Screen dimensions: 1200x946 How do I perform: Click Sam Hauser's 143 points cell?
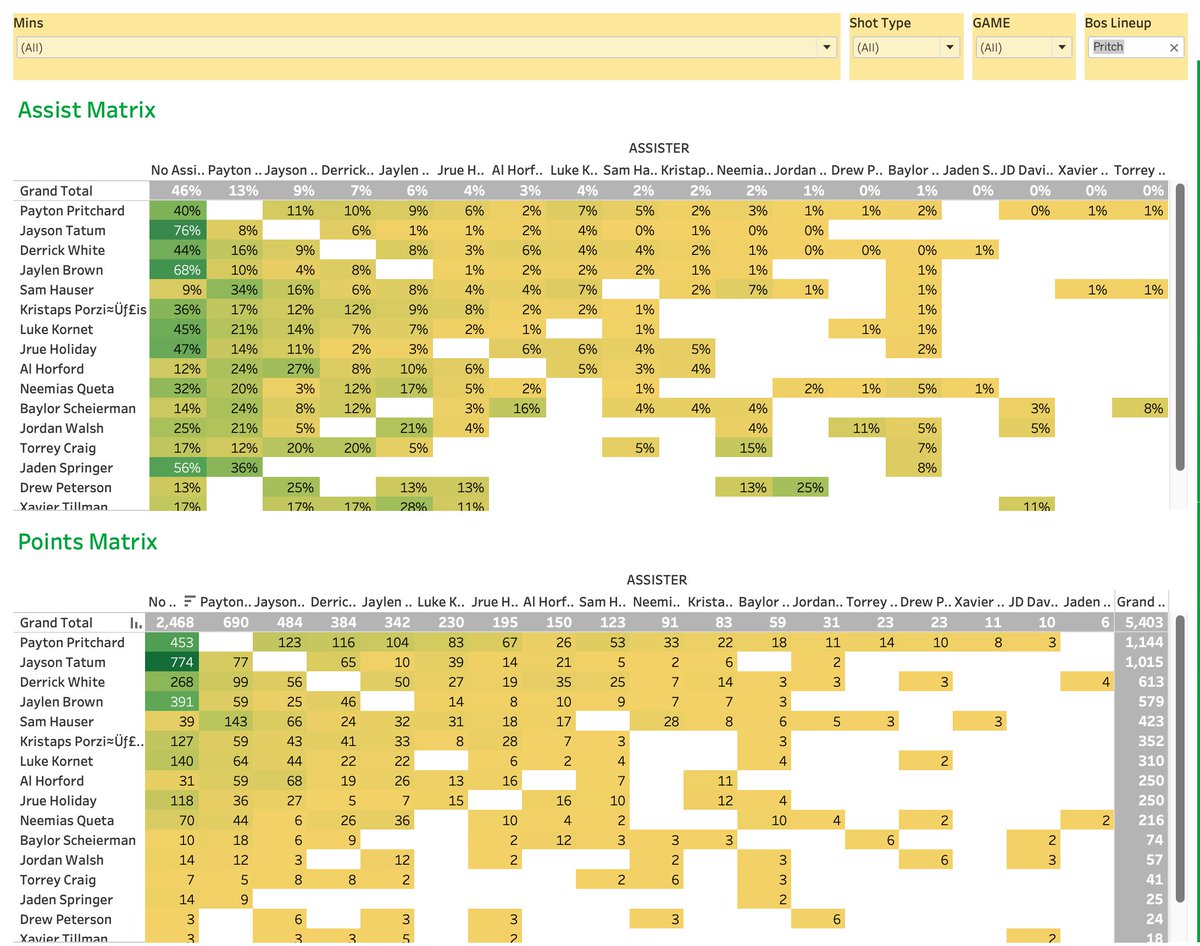[226, 721]
